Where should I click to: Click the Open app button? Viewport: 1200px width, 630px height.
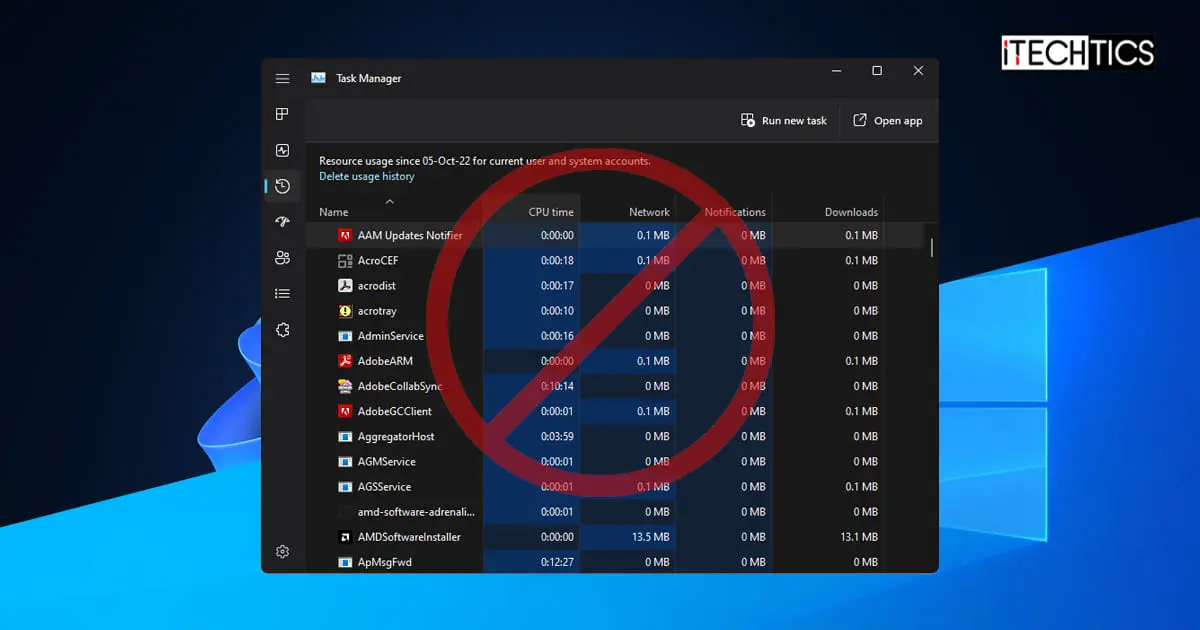(x=888, y=120)
